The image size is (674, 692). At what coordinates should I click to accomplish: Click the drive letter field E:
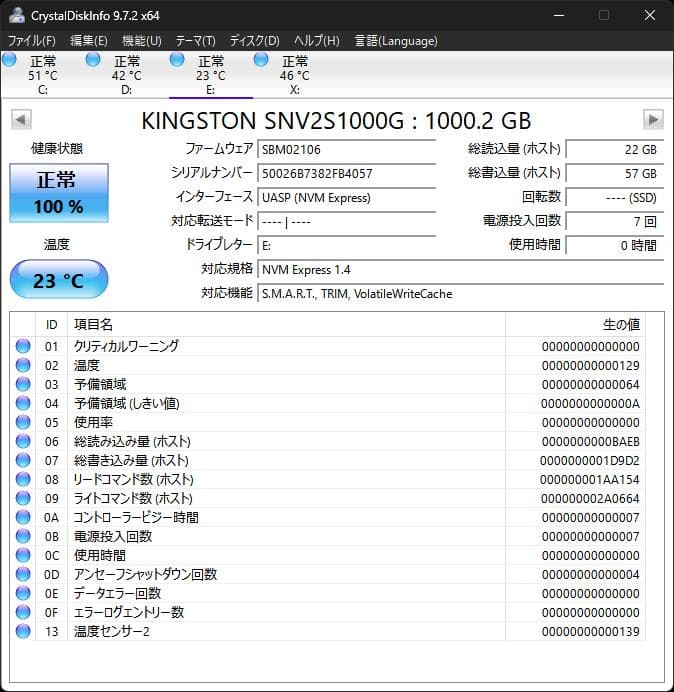coord(346,245)
